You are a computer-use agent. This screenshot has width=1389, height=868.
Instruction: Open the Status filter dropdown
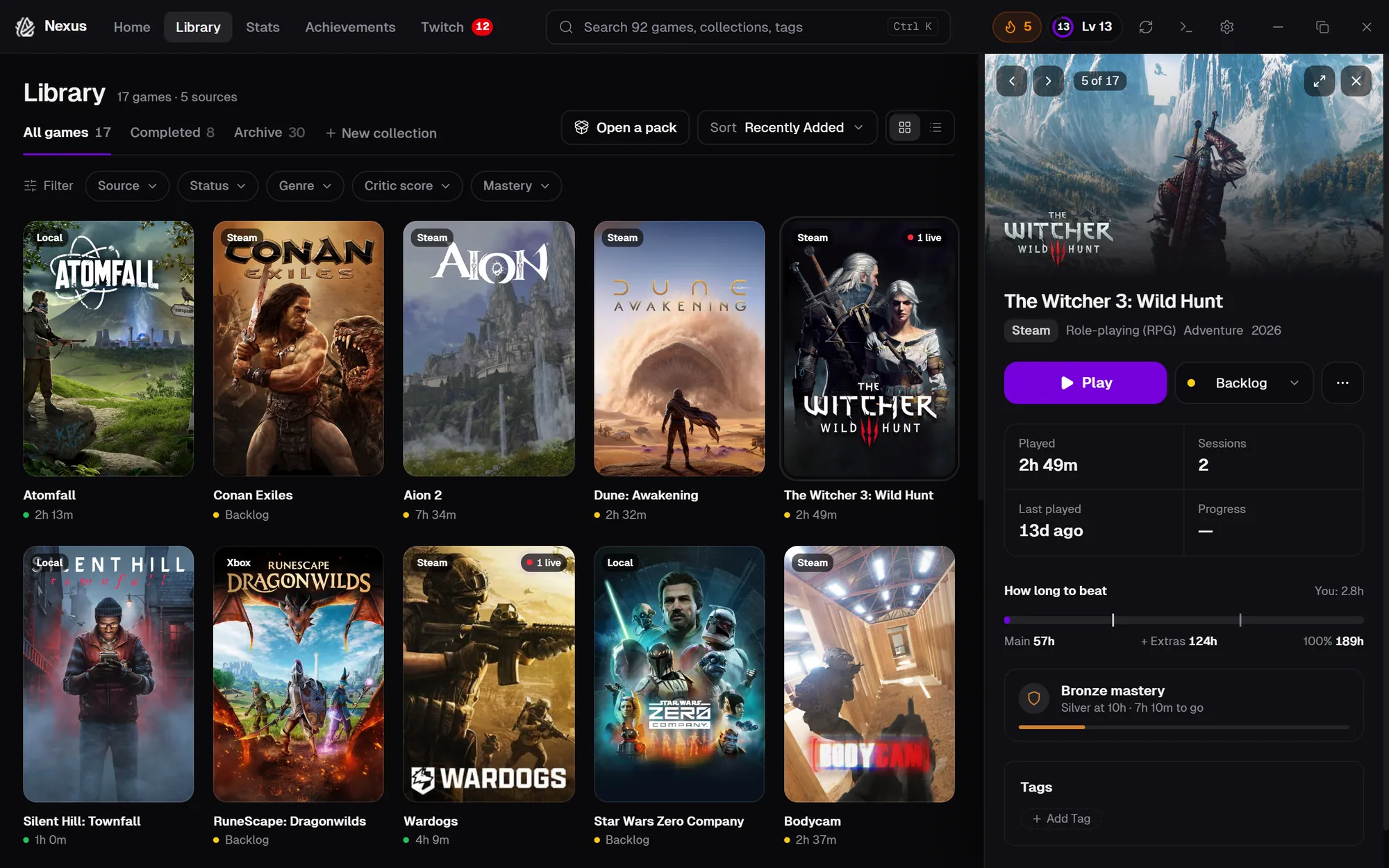[x=217, y=186]
